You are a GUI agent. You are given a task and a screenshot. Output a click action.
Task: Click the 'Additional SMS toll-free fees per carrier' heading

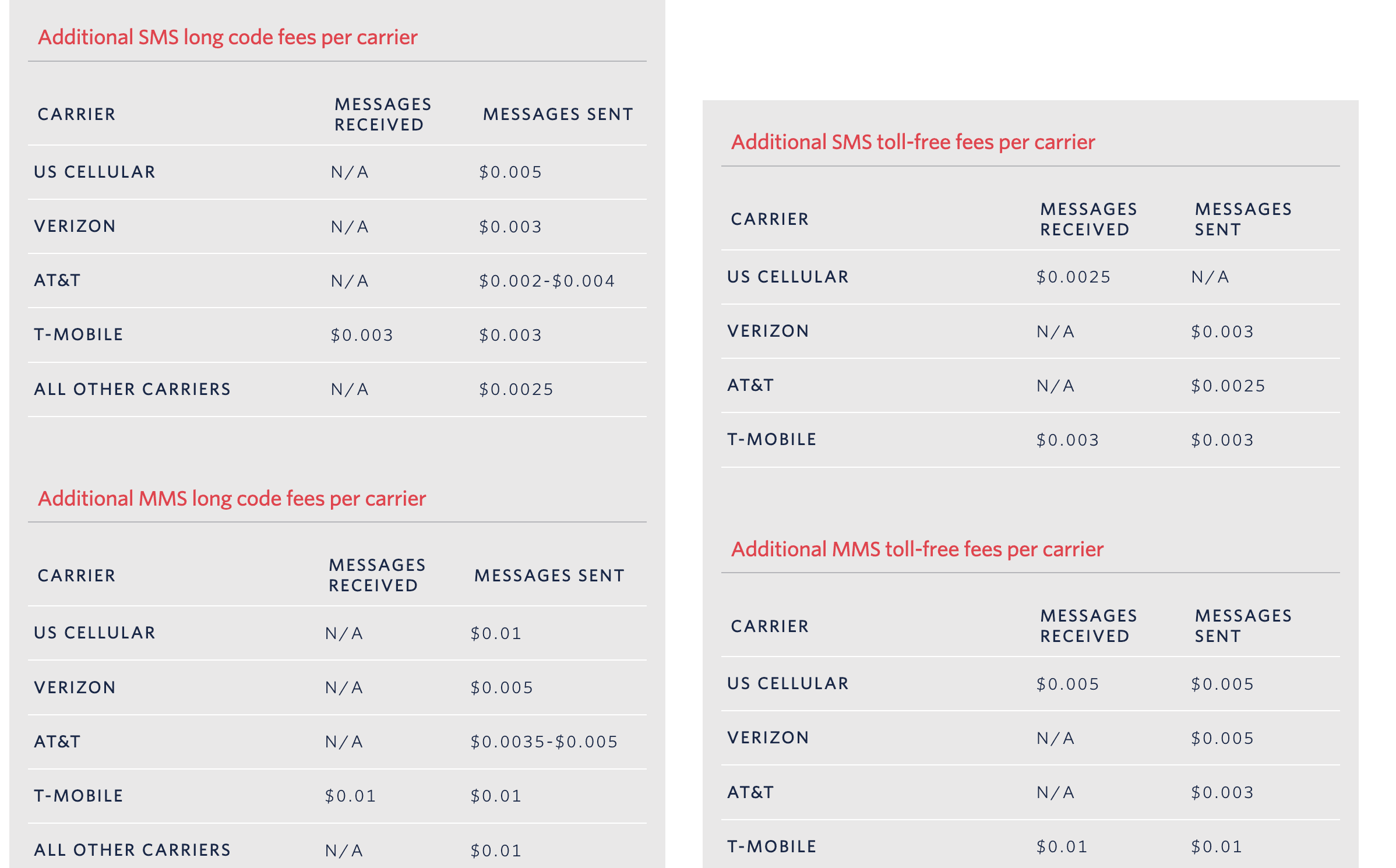(913, 142)
